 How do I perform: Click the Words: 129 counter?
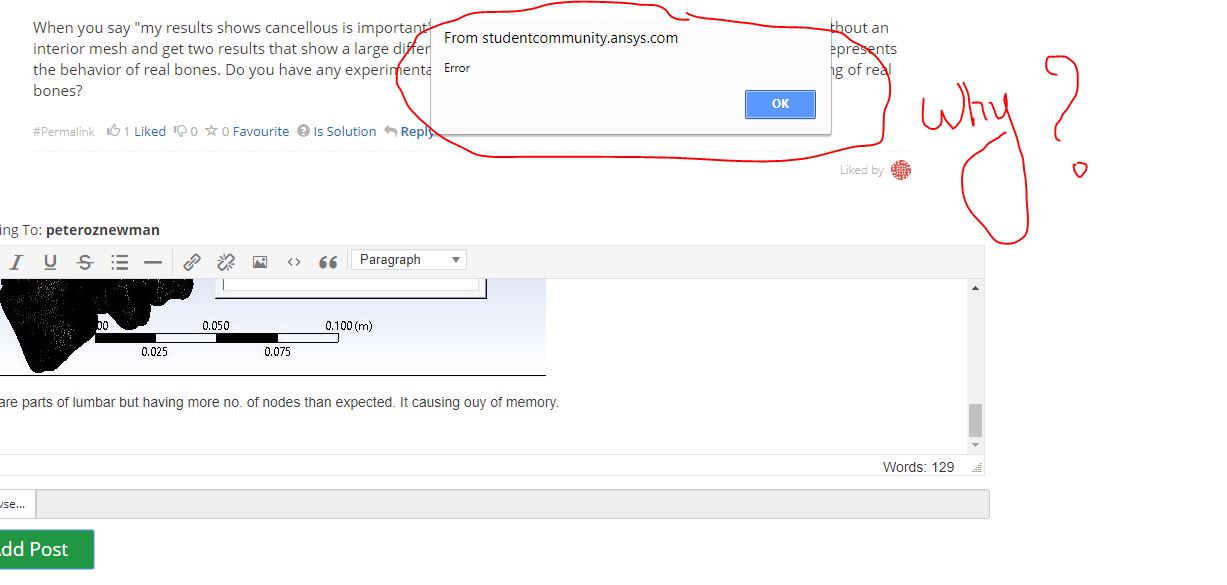coord(918,467)
